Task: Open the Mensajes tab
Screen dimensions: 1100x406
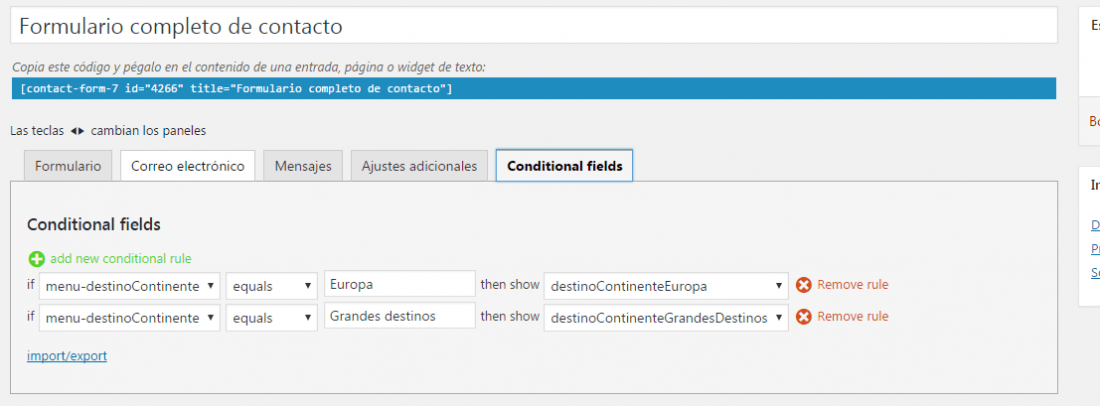Action: pyautogui.click(x=303, y=166)
